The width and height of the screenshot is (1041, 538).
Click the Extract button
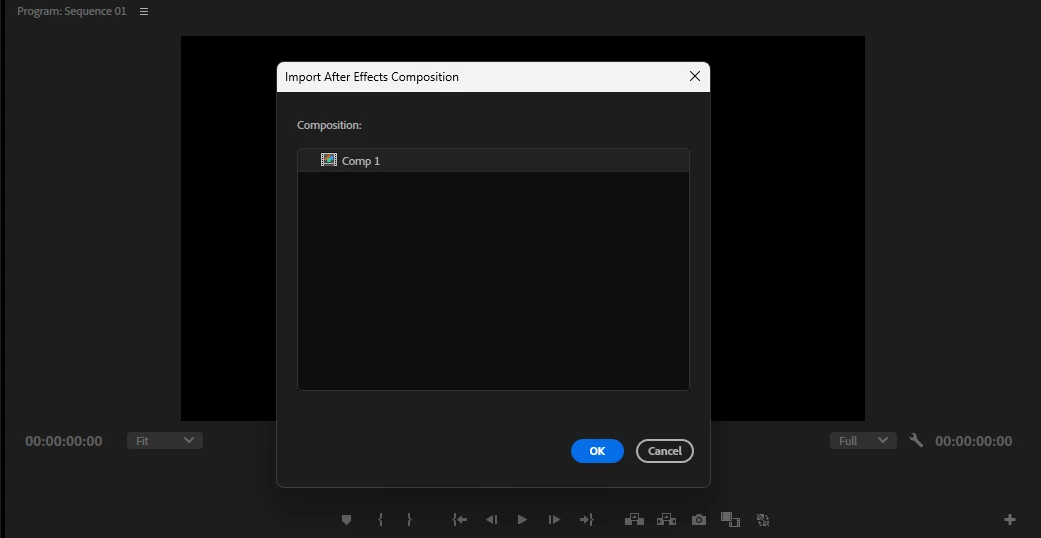click(666, 519)
